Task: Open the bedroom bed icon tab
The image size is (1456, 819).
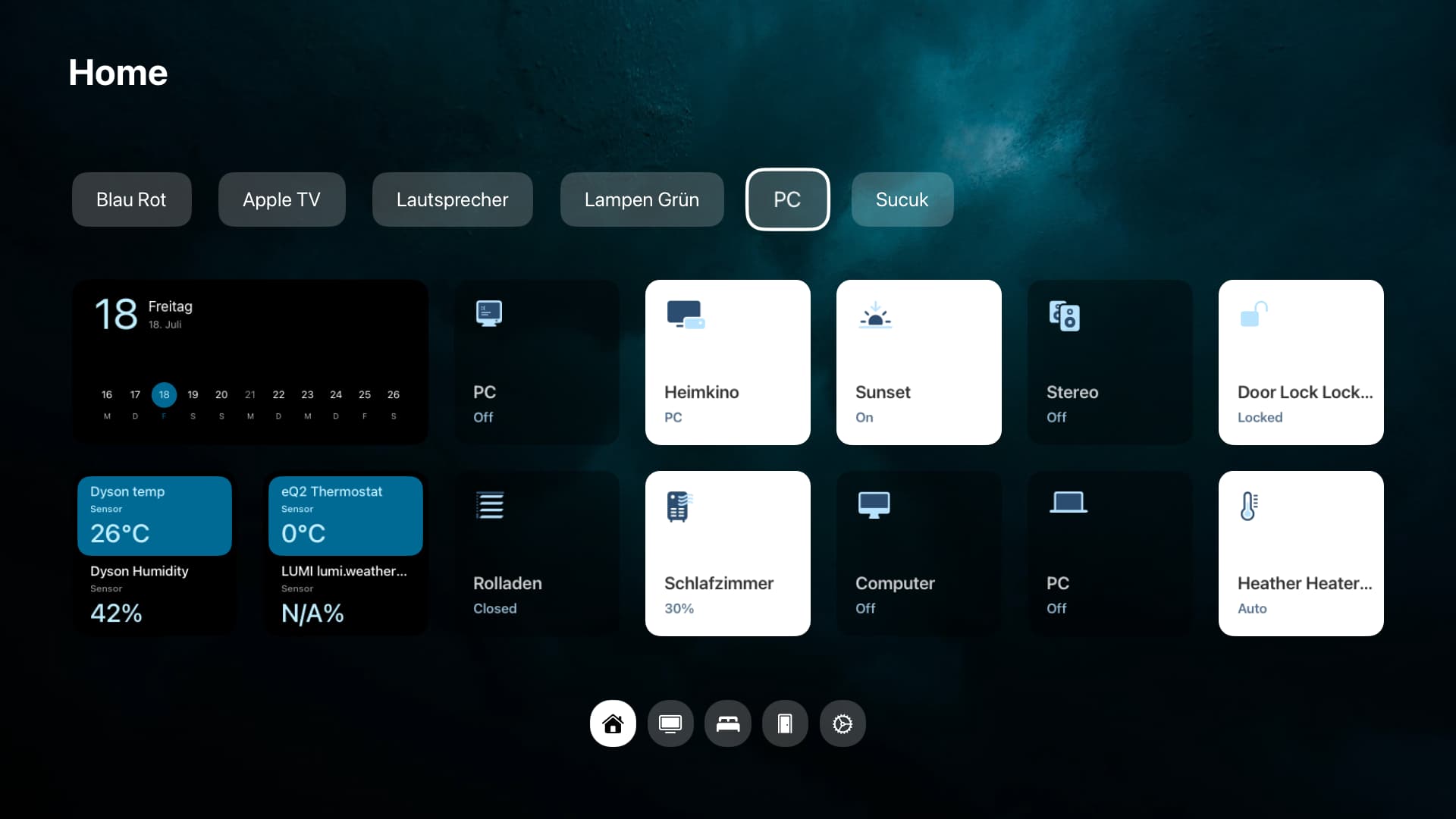Action: coord(728,723)
